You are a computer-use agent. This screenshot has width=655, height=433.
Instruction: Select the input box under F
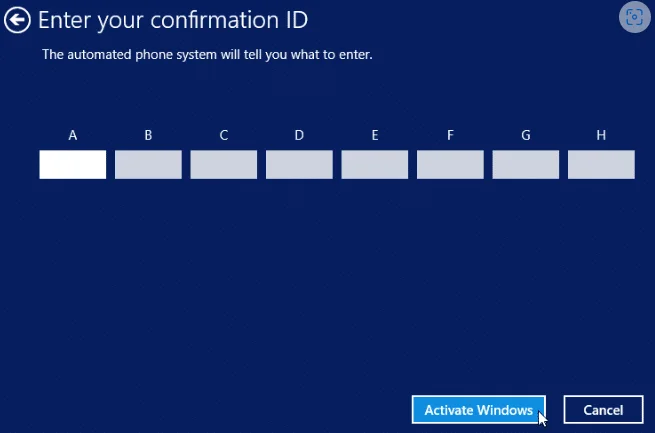point(450,165)
